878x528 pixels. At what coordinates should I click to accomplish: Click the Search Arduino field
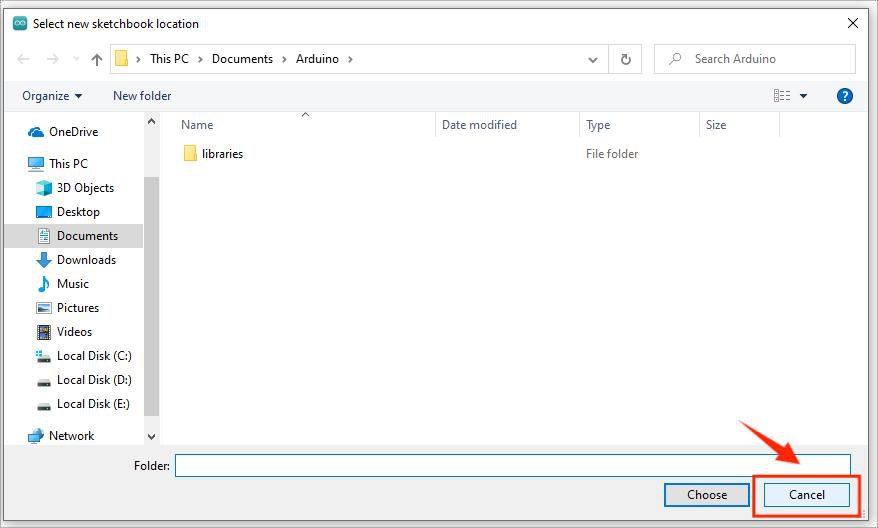click(755, 59)
